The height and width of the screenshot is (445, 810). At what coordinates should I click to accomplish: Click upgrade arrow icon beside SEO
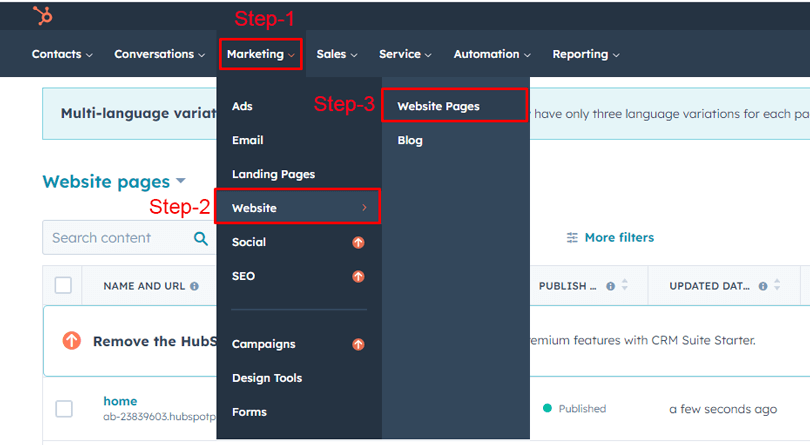click(358, 277)
